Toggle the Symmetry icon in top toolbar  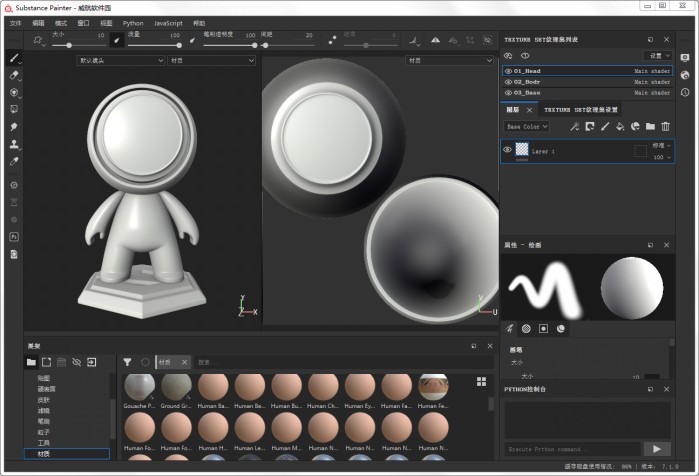pyautogui.click(x=435, y=40)
